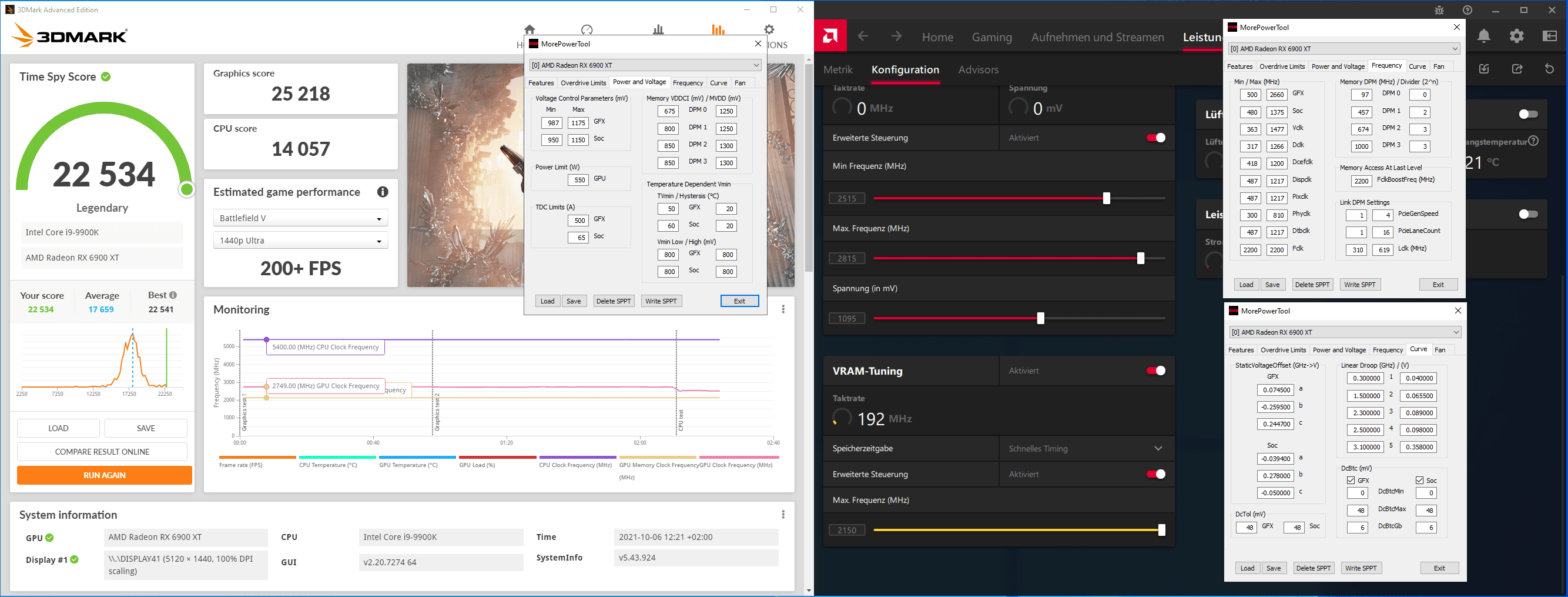
Task: Click the Min Frequenz slider handle
Action: 1106,198
